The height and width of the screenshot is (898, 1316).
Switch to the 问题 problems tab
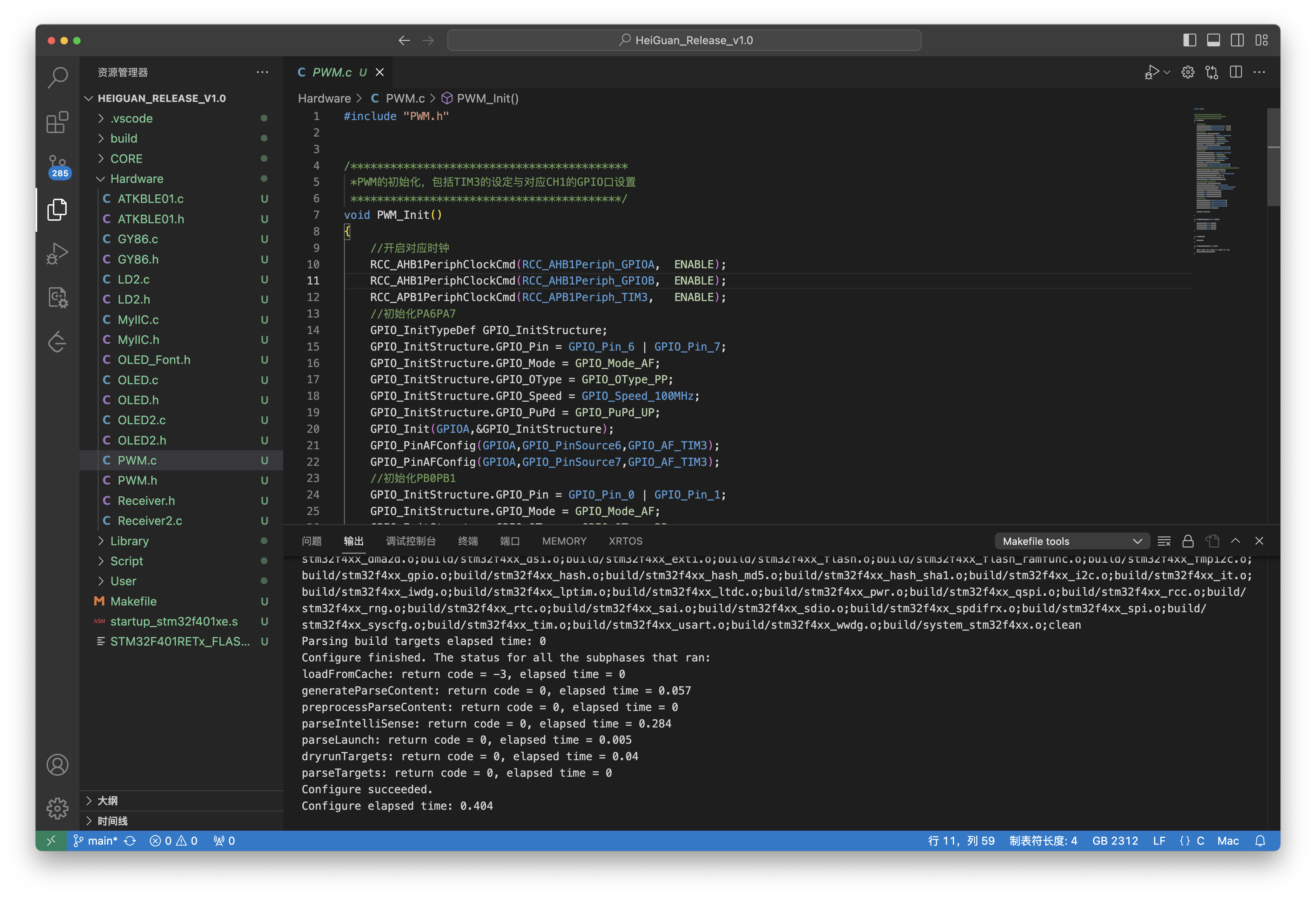[312, 541]
